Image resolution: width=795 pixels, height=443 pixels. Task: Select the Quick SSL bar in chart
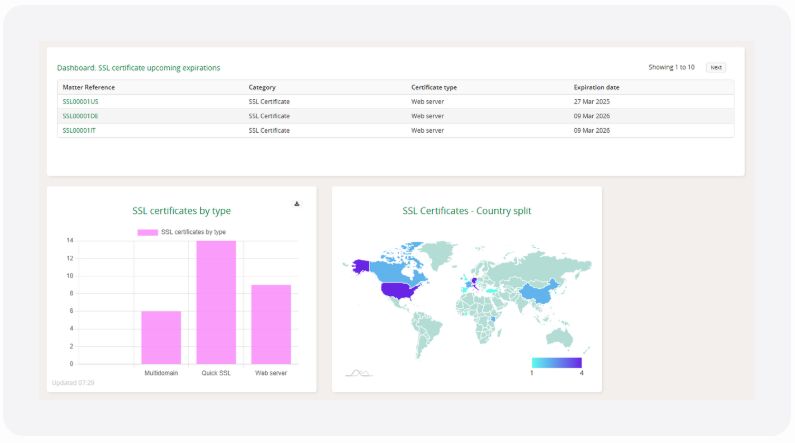pyautogui.click(x=216, y=302)
